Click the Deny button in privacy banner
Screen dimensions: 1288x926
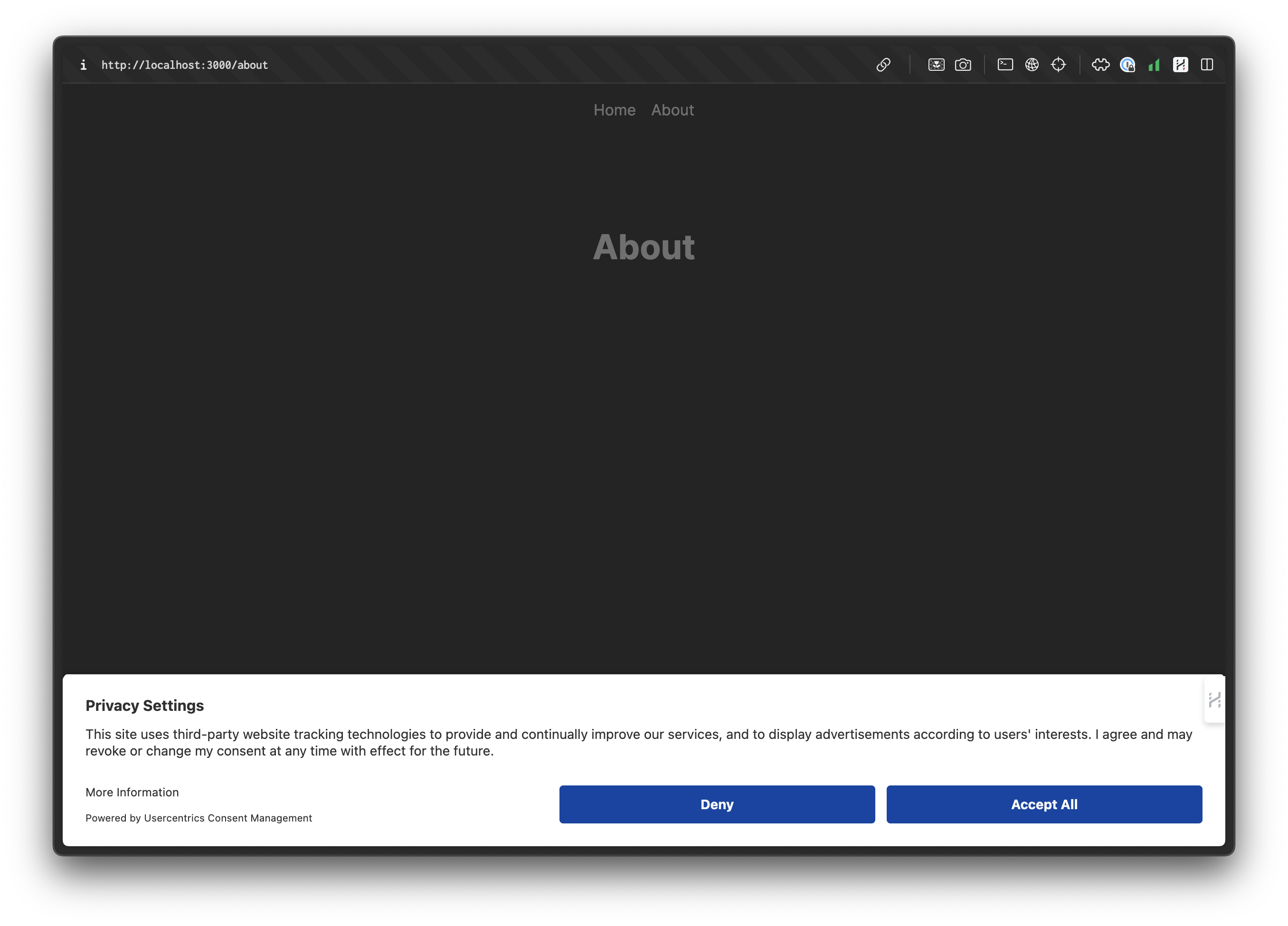(717, 804)
